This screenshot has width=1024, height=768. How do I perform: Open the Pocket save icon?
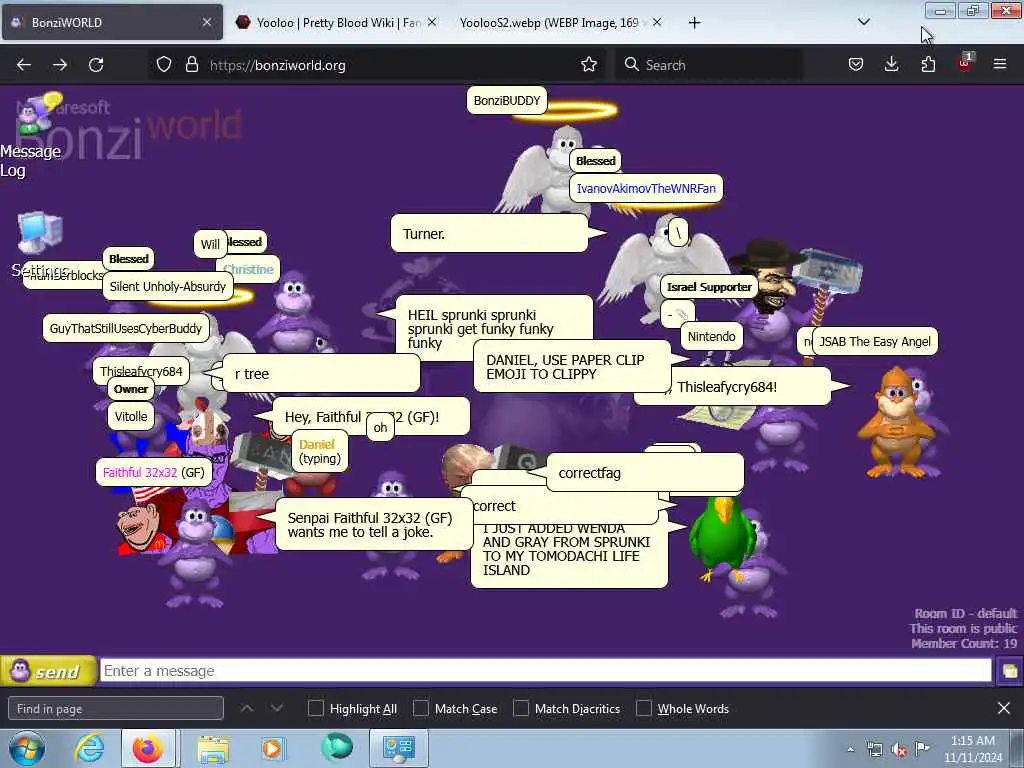coord(856,65)
